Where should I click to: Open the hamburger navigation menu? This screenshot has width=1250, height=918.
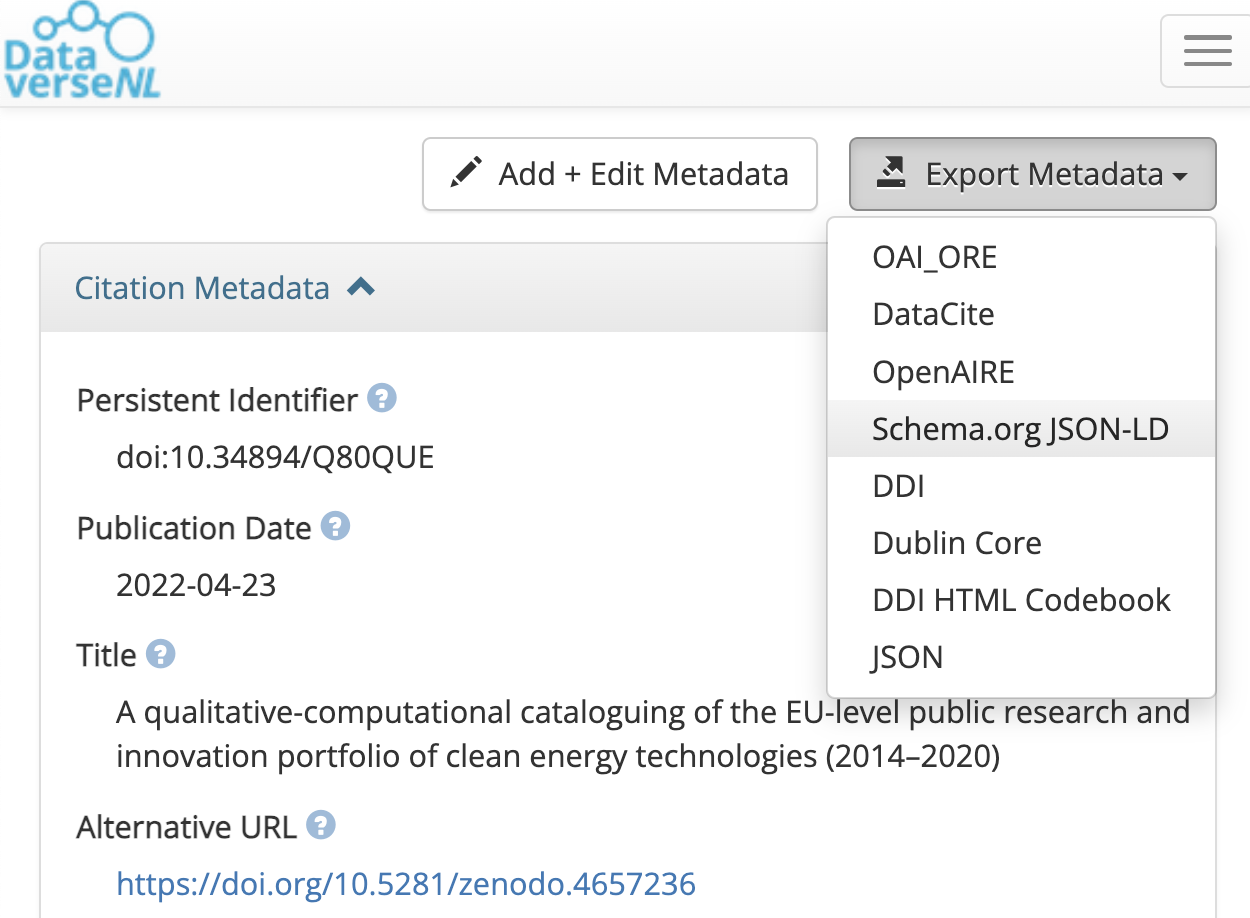pyautogui.click(x=1206, y=50)
